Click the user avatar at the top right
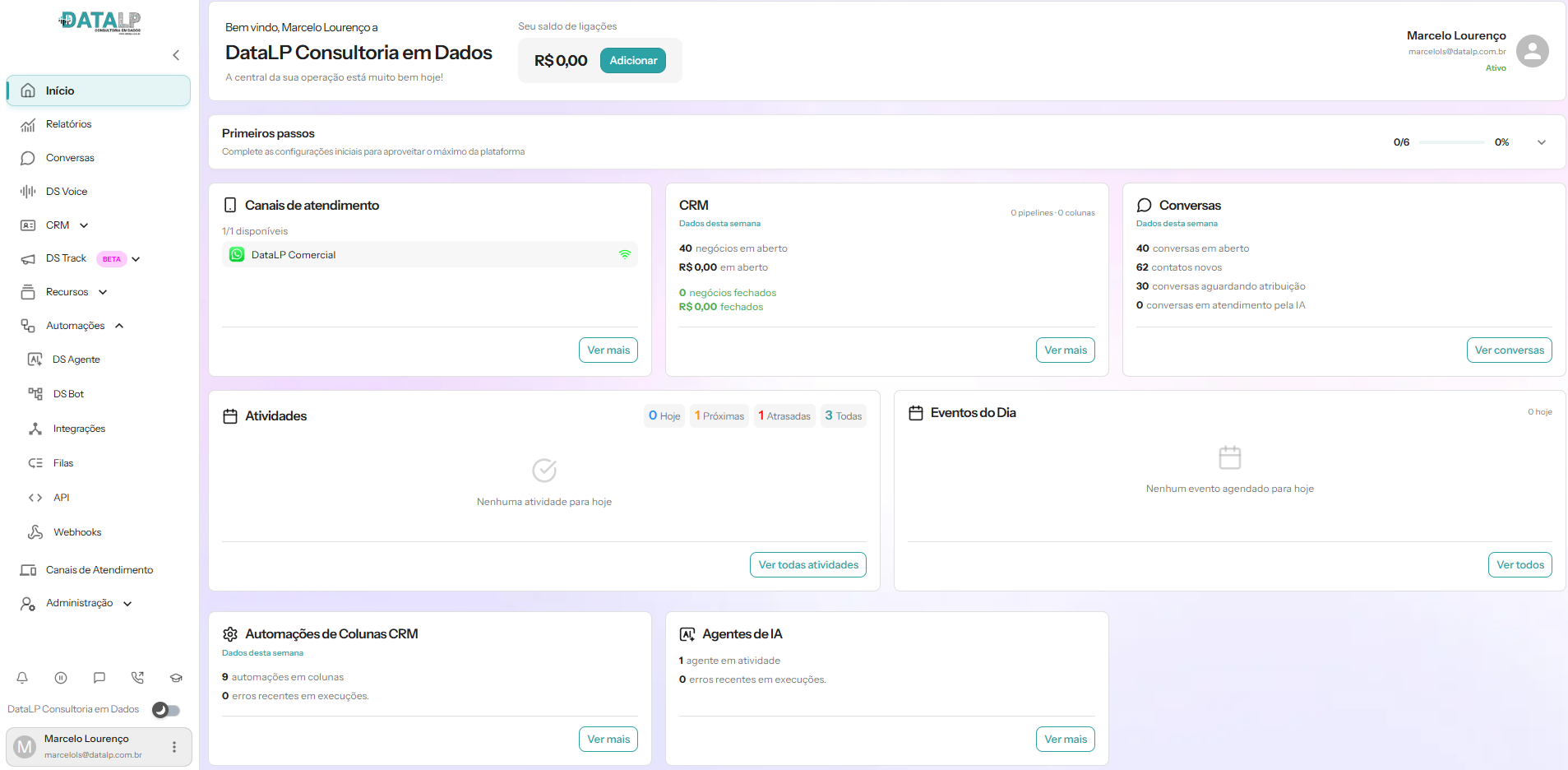 pos(1533,51)
